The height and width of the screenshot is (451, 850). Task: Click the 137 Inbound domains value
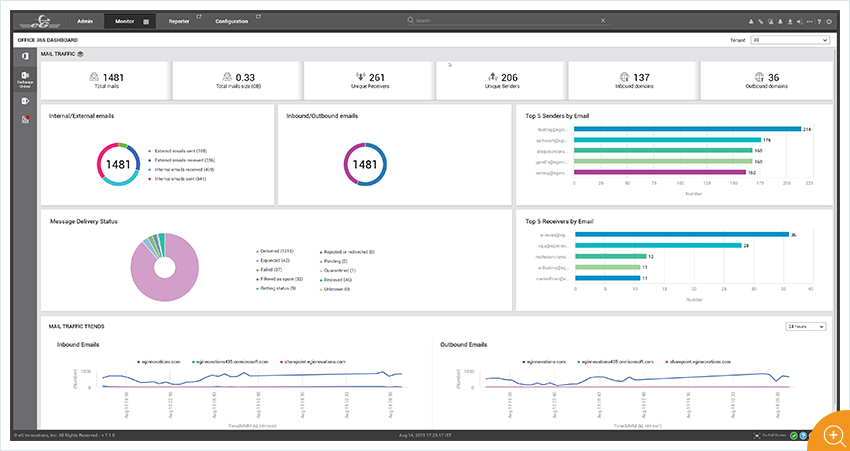point(641,78)
